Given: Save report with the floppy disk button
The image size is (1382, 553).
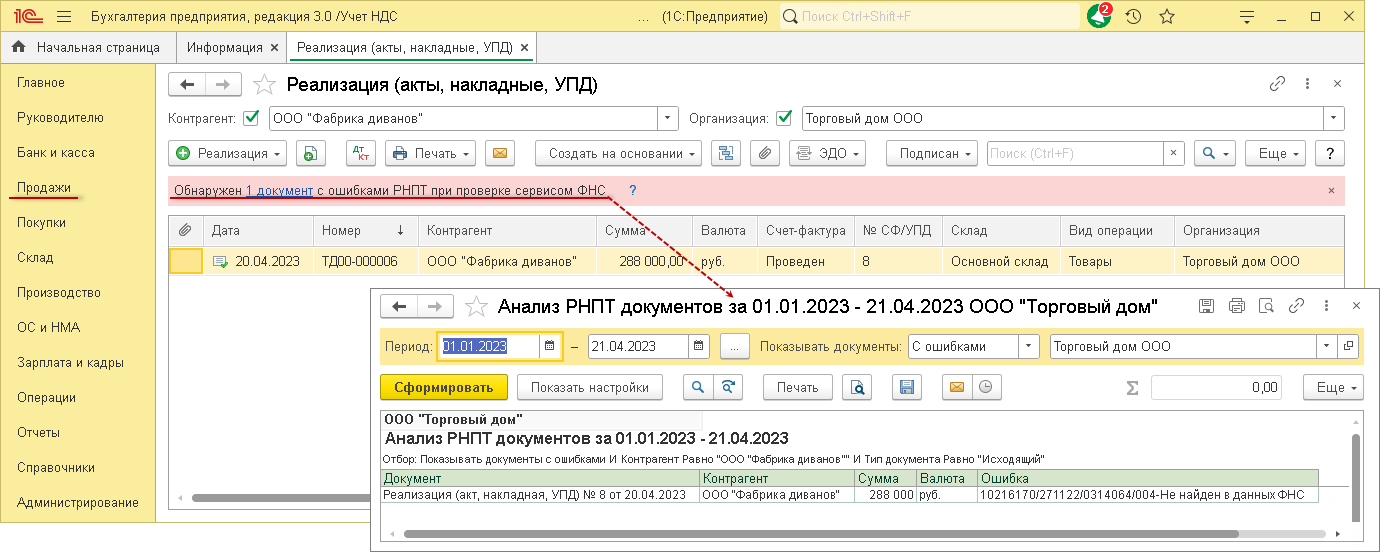Looking at the screenshot, I should [907, 387].
